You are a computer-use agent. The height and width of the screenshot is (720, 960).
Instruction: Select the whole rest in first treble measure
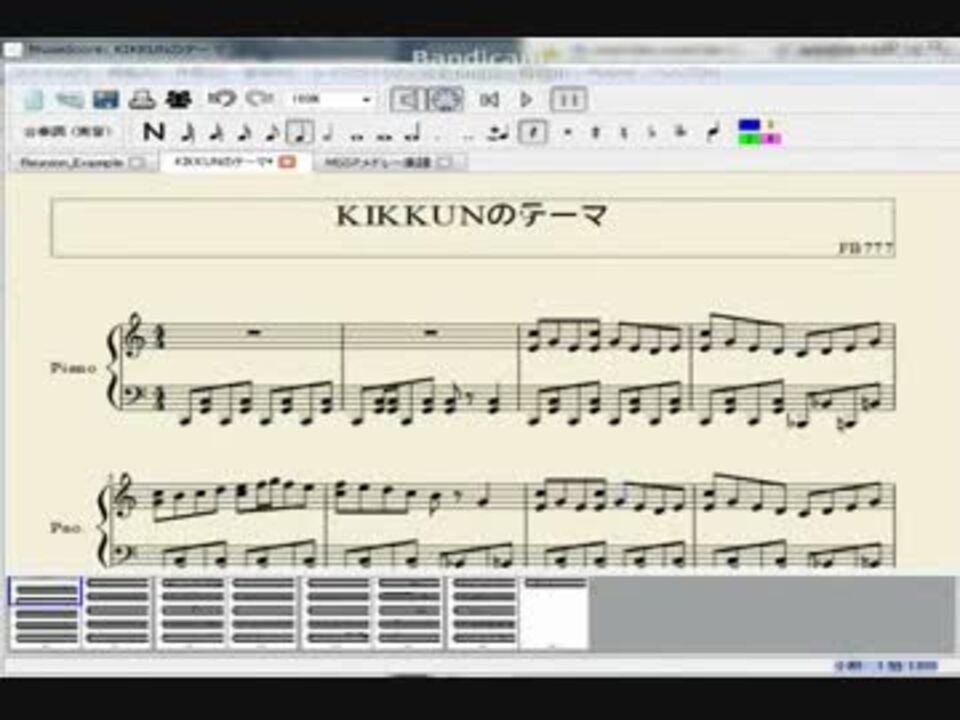point(254,333)
